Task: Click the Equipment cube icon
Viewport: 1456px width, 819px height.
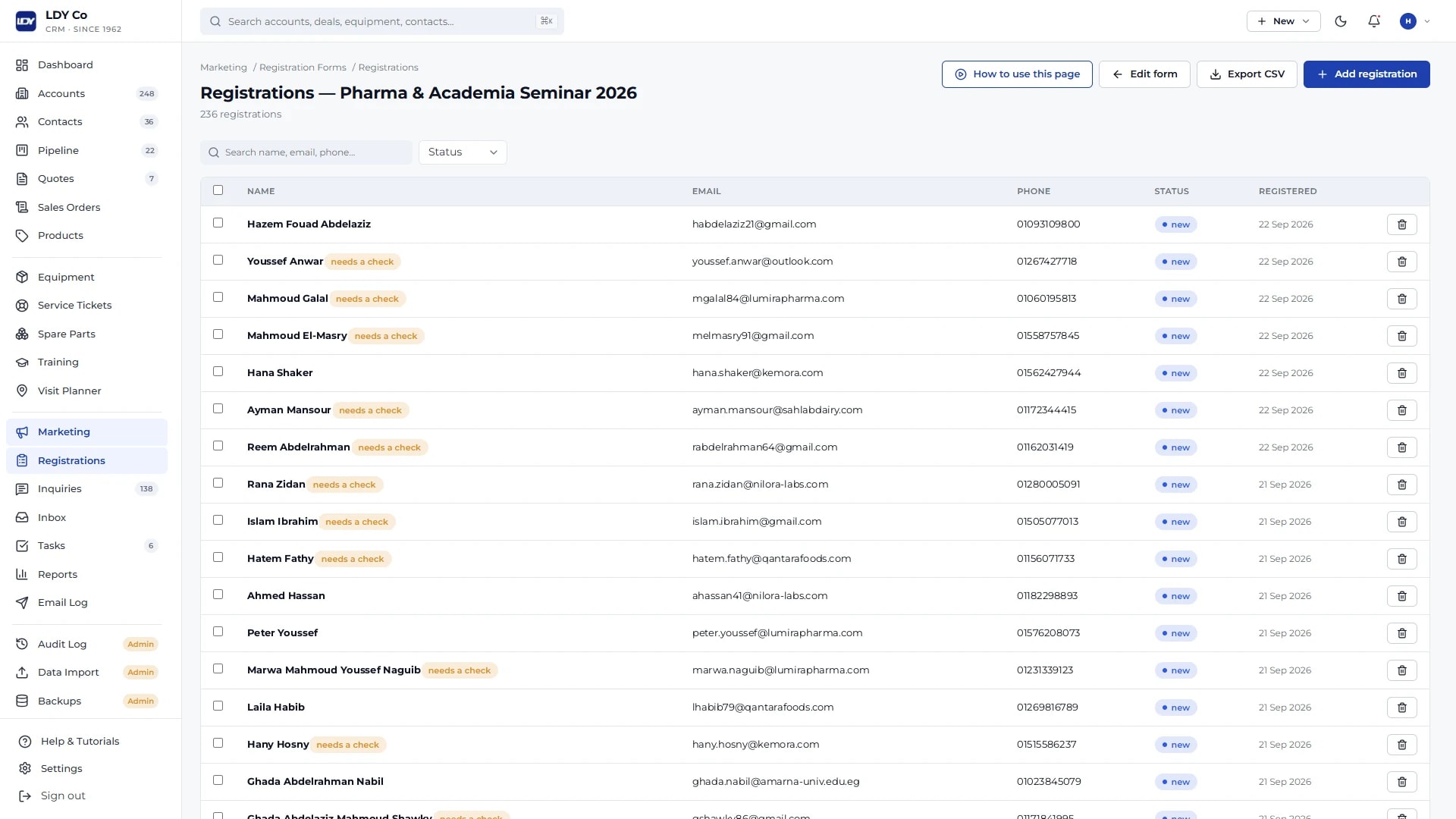Action: [x=22, y=277]
